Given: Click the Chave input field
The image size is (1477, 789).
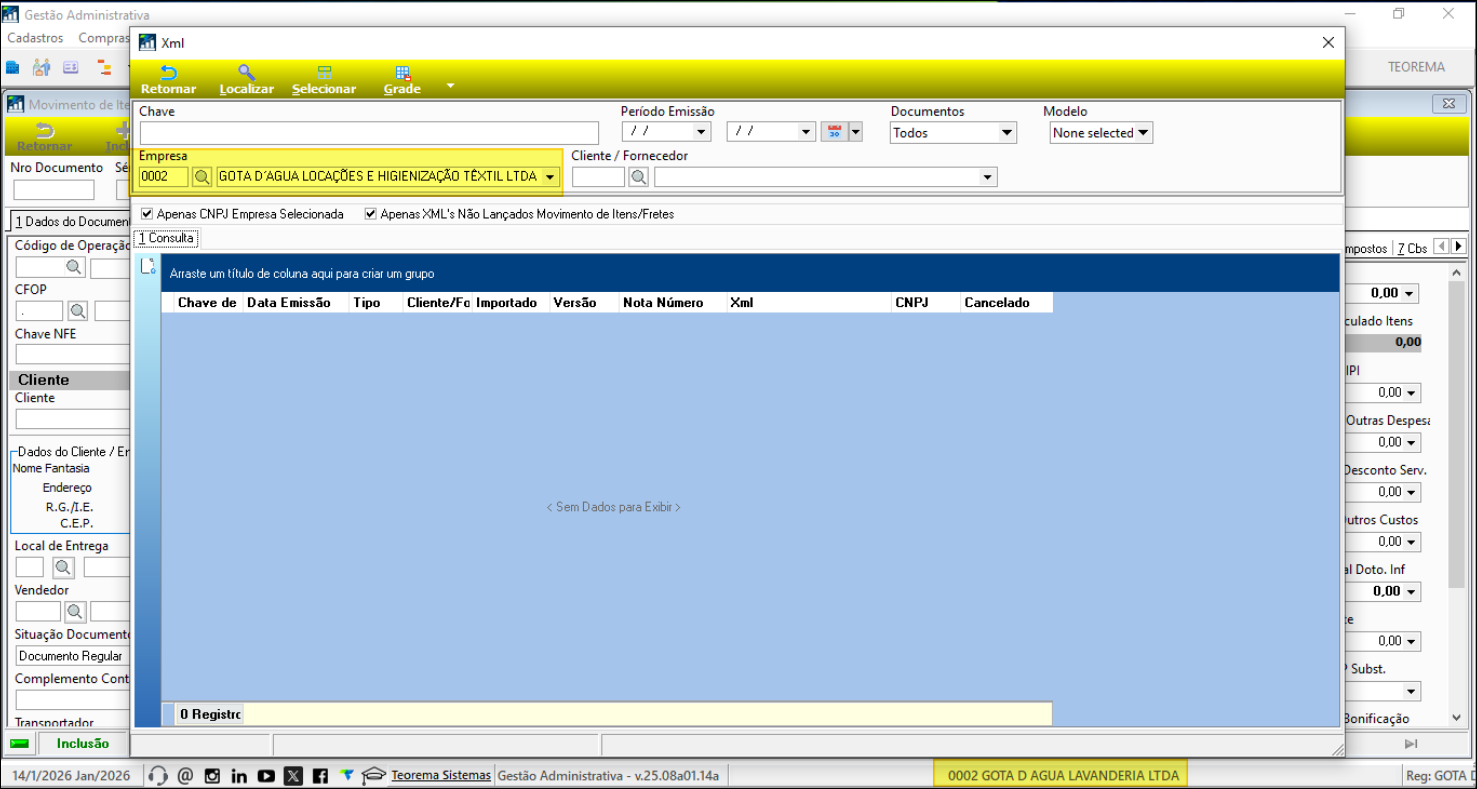Looking at the screenshot, I should click(369, 133).
